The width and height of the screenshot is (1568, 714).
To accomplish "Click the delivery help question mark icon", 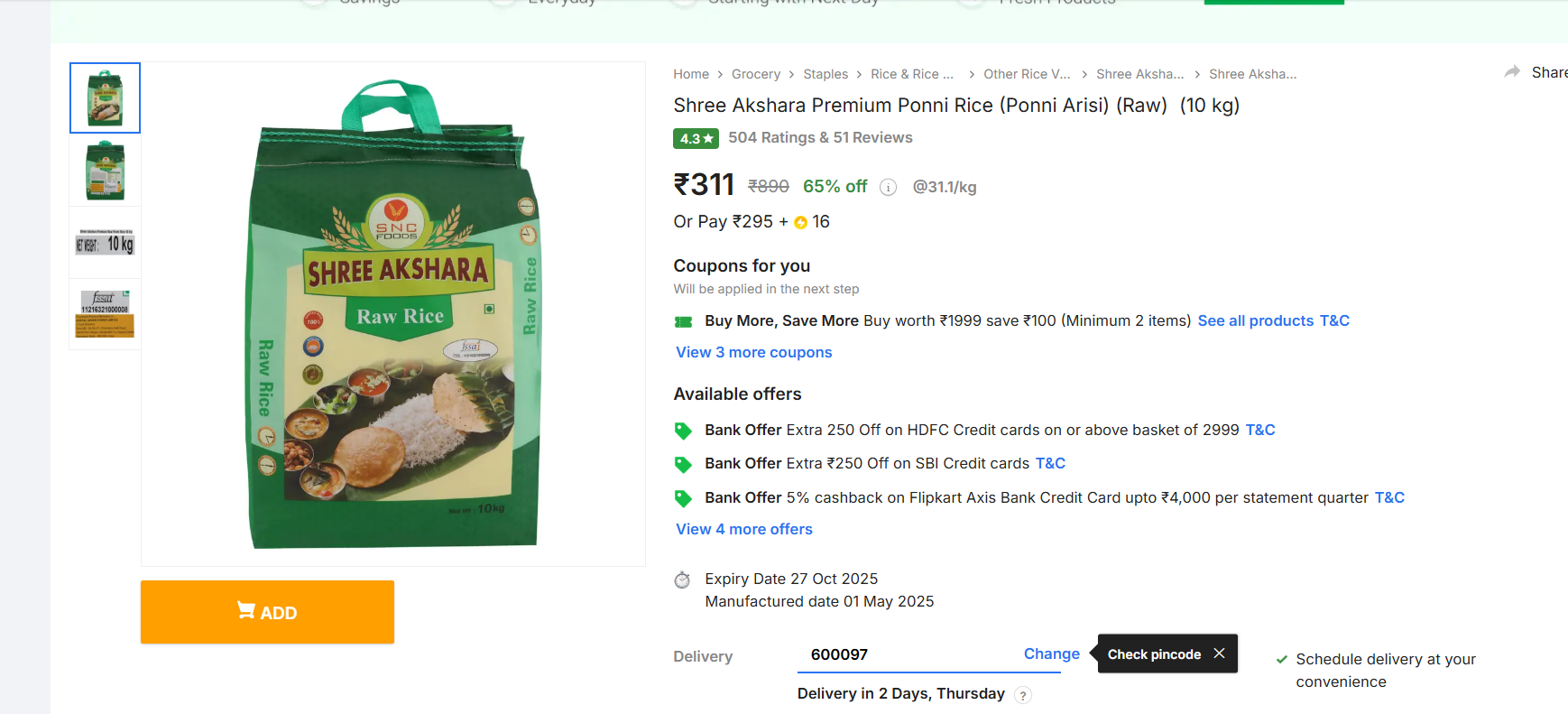I will coord(1022,695).
